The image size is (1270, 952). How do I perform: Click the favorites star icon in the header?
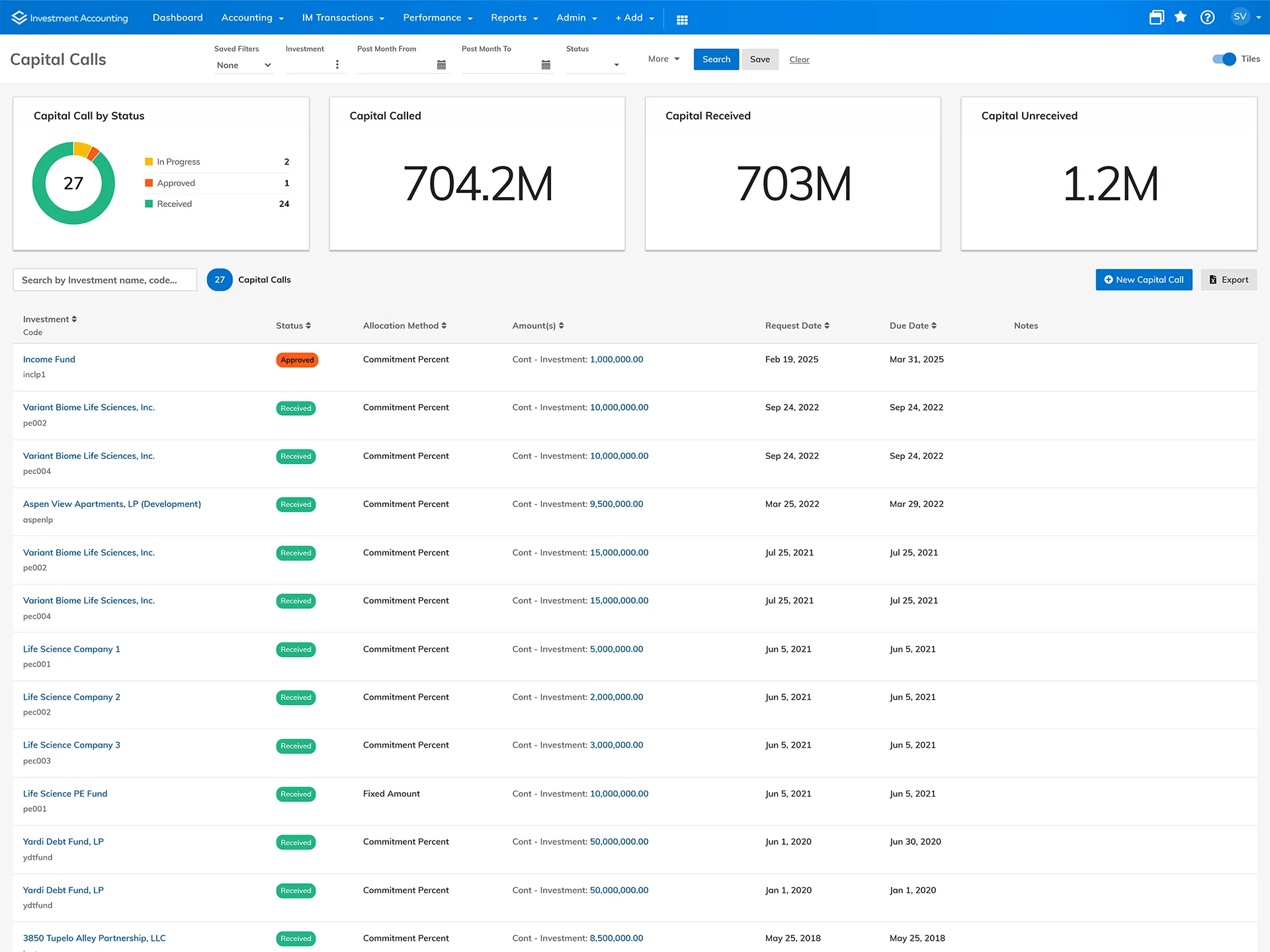1181,17
